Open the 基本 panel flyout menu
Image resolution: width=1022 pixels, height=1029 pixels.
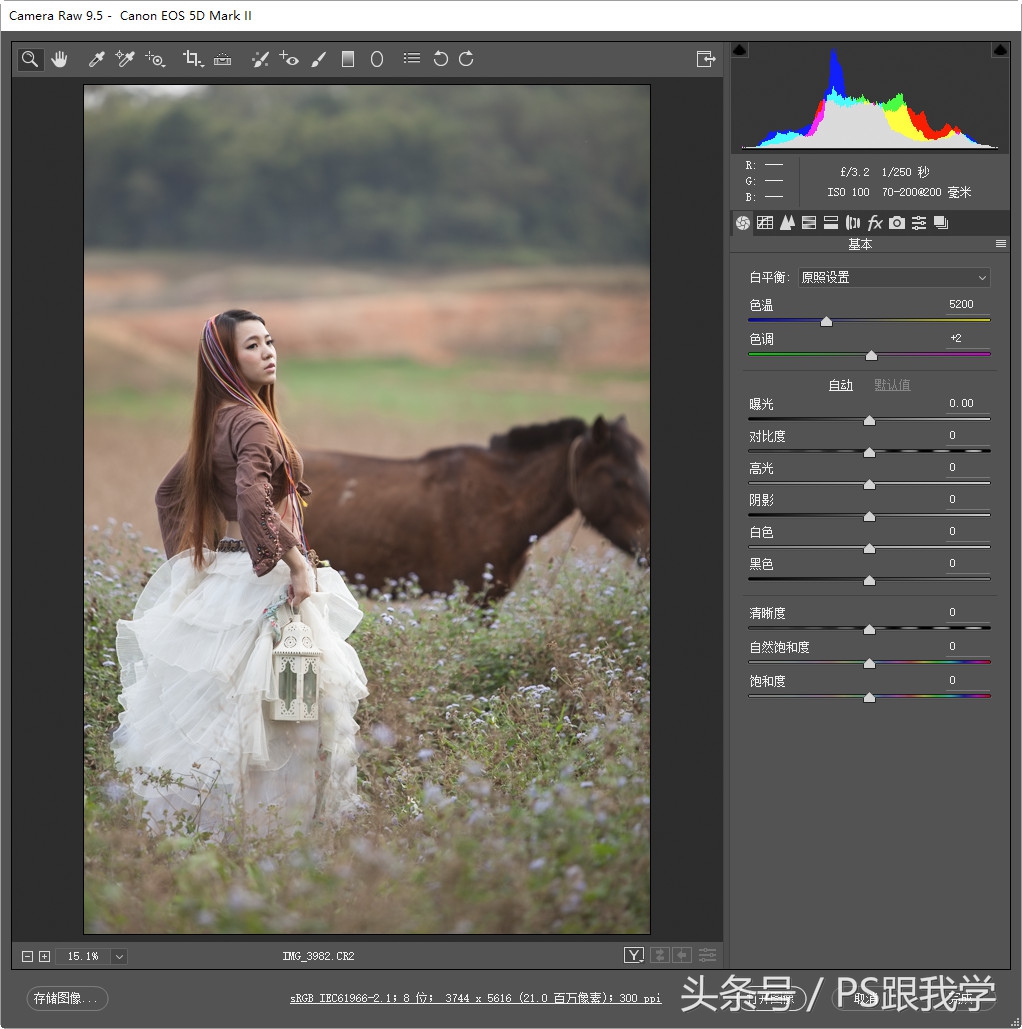click(1000, 243)
